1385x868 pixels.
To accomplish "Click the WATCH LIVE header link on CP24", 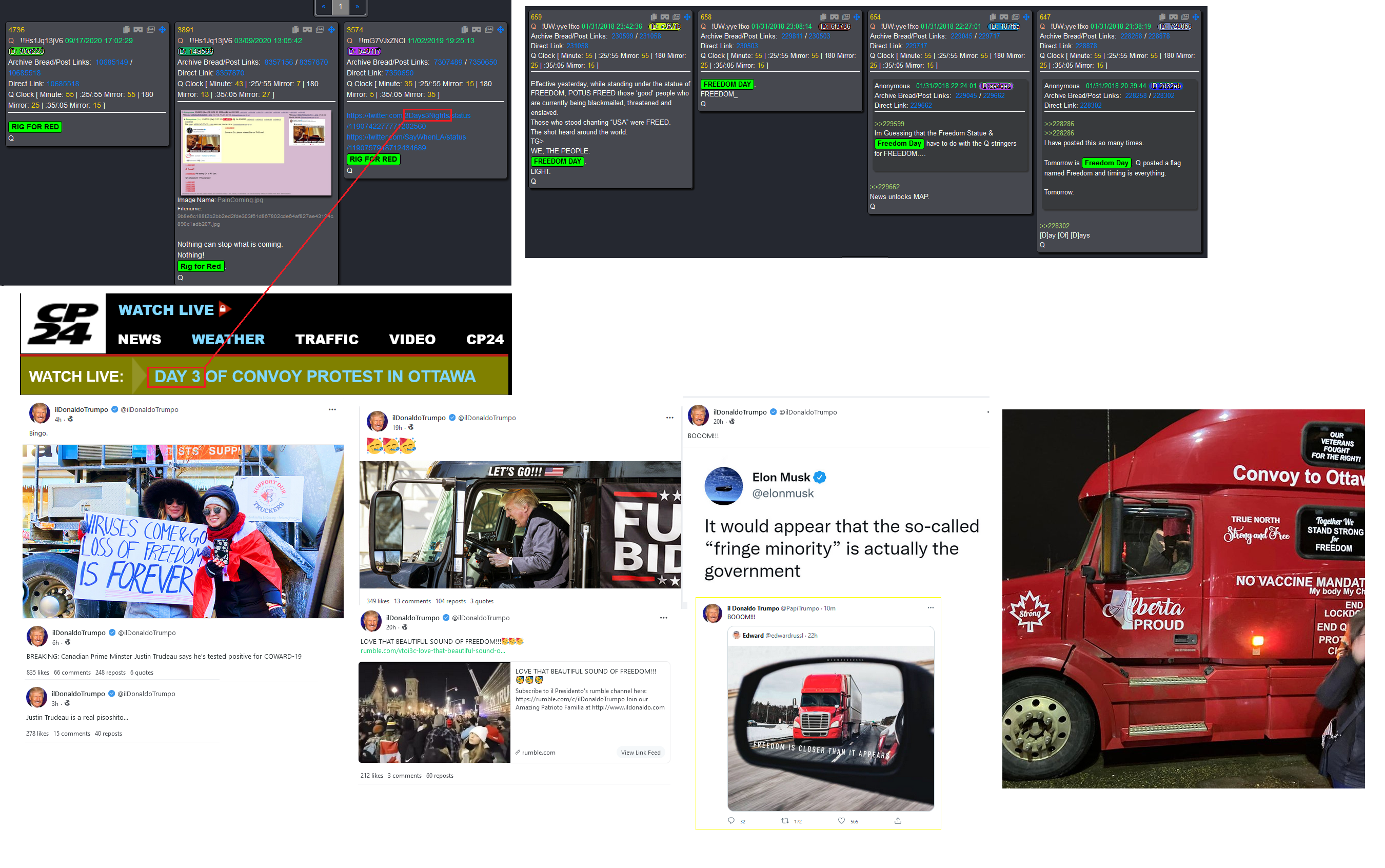I will click(166, 310).
